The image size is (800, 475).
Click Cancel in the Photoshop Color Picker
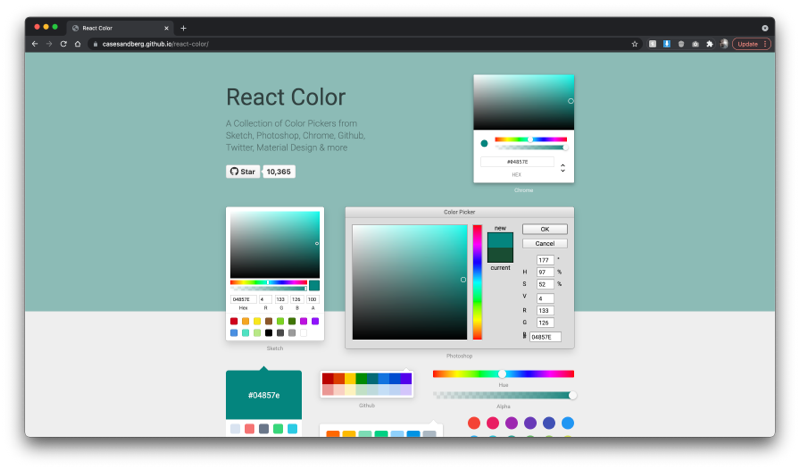544,243
